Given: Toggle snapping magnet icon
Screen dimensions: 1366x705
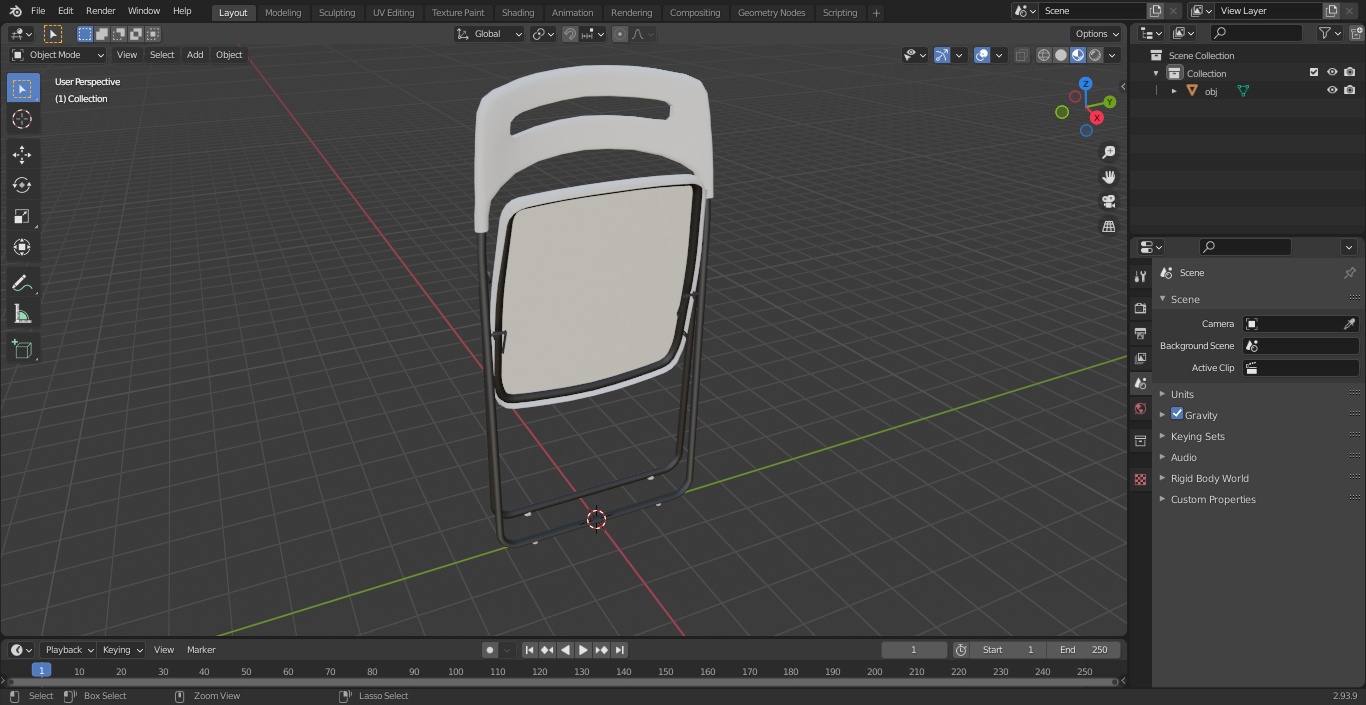Looking at the screenshot, I should 570,34.
